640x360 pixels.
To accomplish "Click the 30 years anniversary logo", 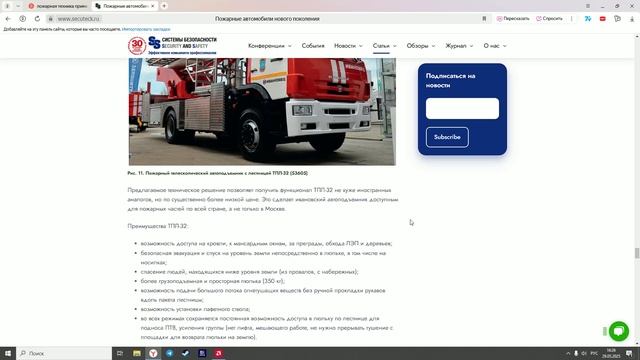I will point(137,46).
